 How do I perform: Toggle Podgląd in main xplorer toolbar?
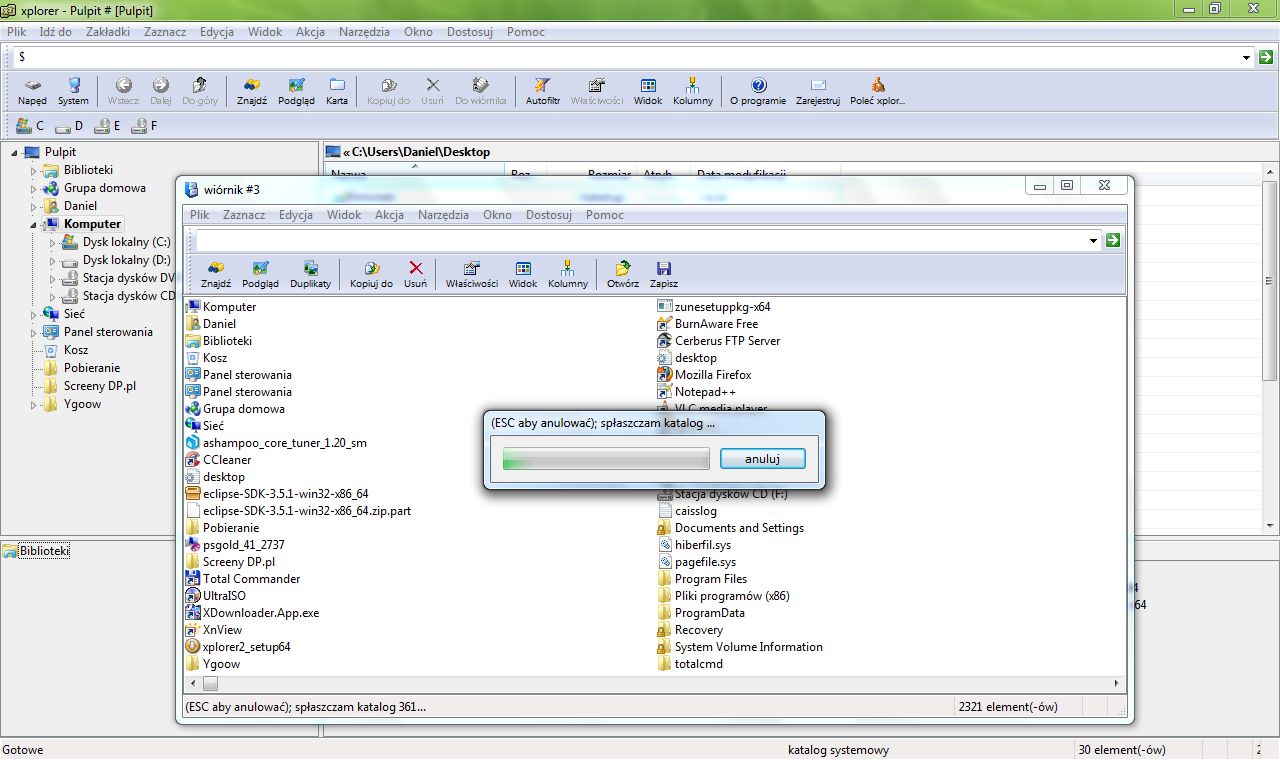pos(296,92)
